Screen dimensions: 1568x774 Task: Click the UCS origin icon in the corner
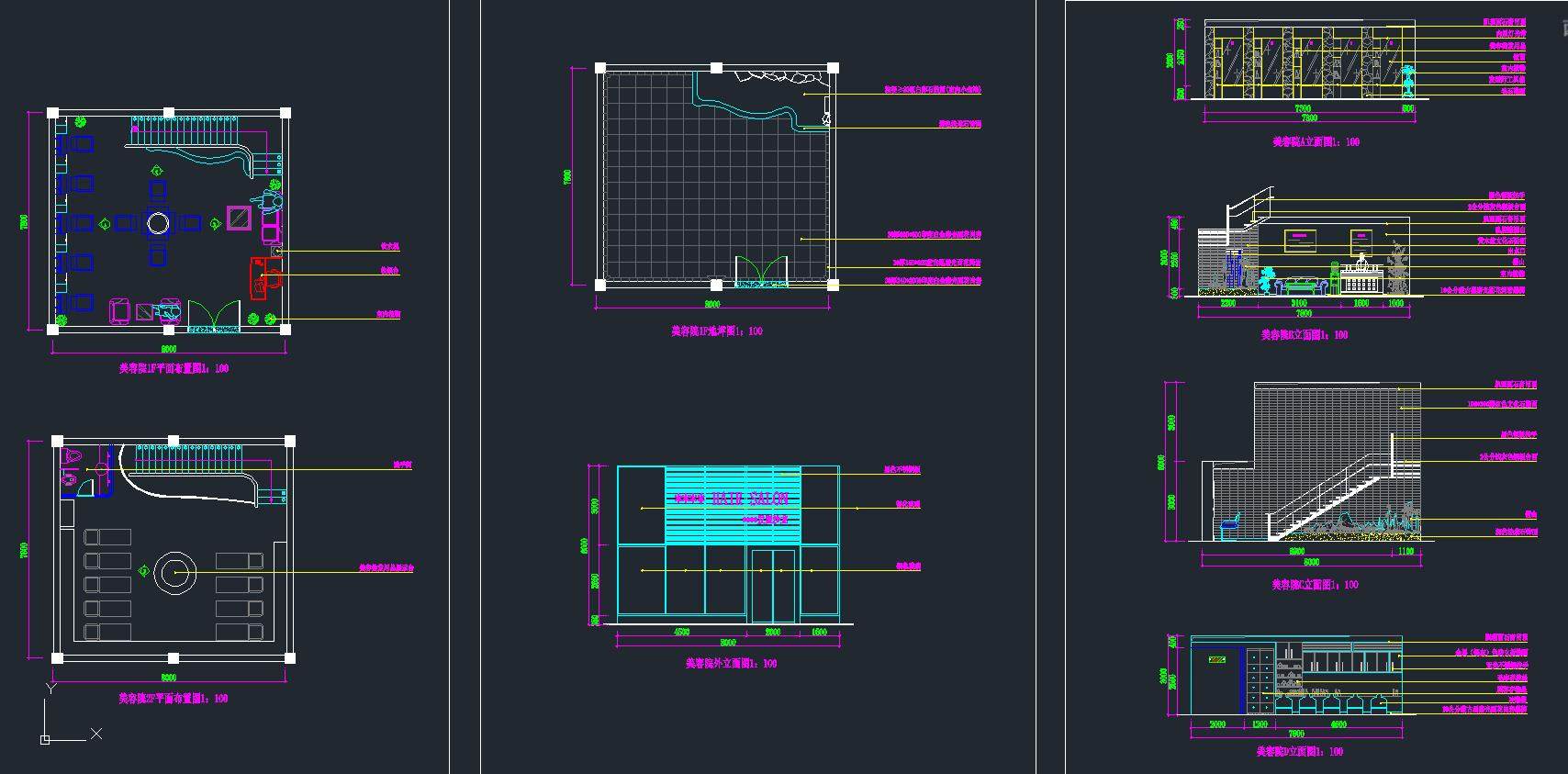45,739
